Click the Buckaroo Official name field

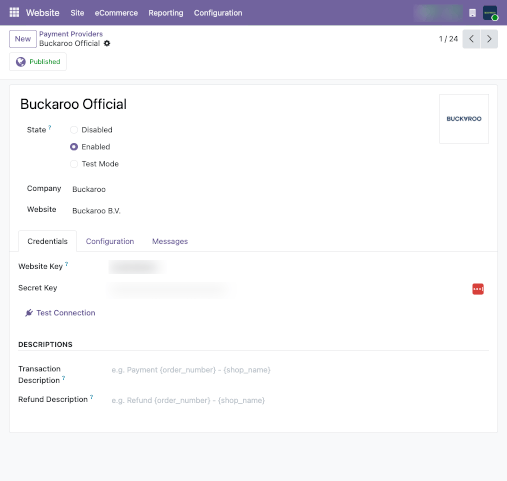[73, 104]
